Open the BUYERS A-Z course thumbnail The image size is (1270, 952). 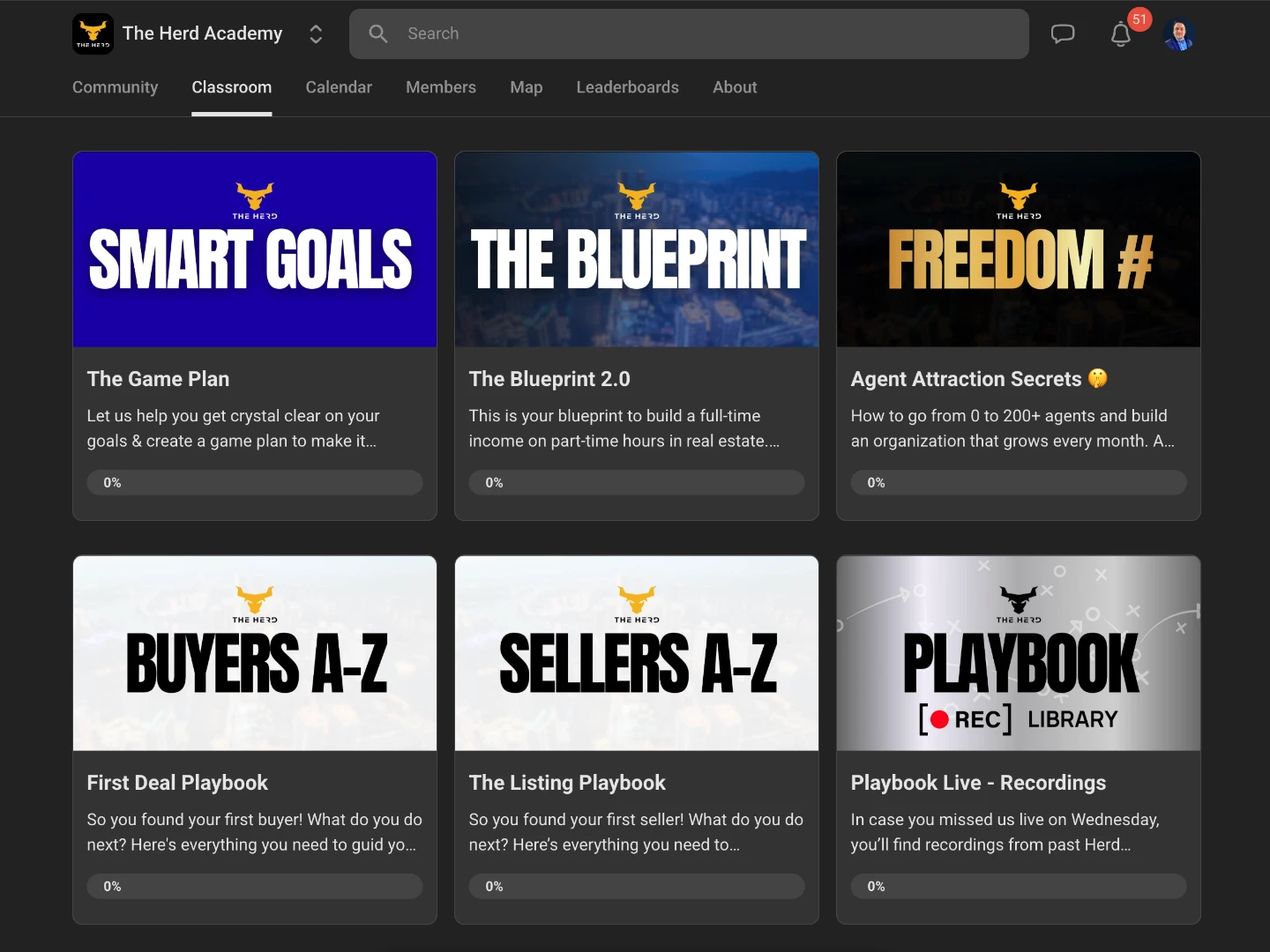click(x=255, y=653)
